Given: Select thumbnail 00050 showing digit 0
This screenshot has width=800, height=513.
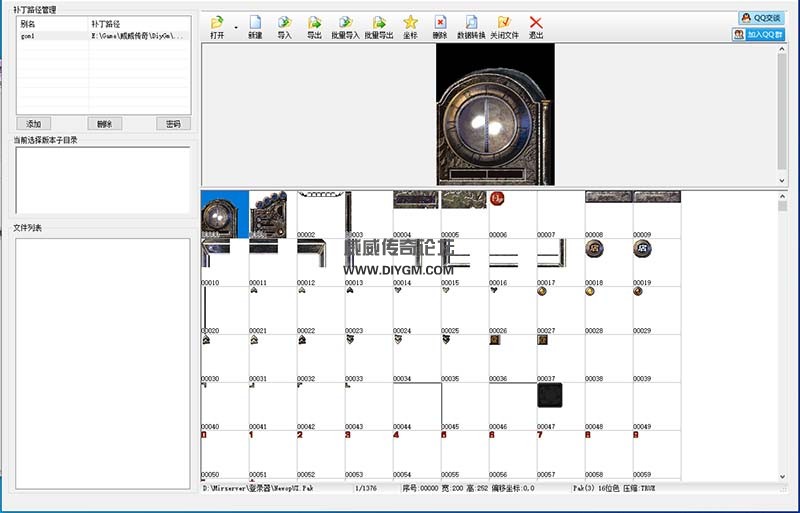Looking at the screenshot, I should click(224, 454).
